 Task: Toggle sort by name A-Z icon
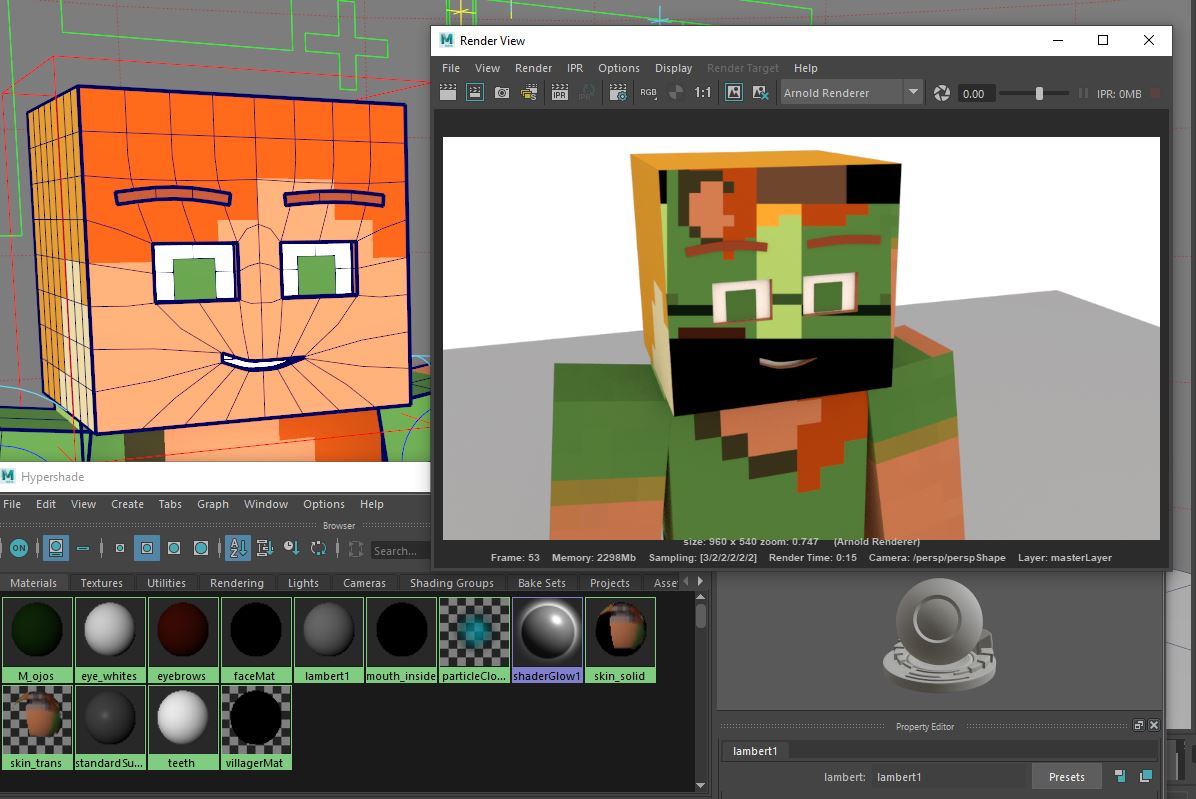[x=238, y=547]
